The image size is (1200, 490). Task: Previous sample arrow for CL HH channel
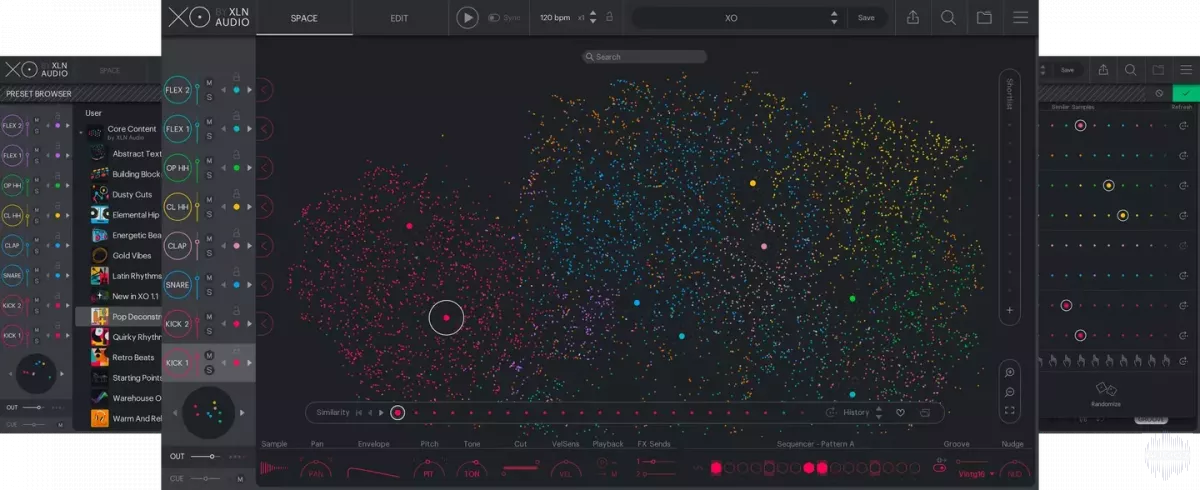coord(224,207)
